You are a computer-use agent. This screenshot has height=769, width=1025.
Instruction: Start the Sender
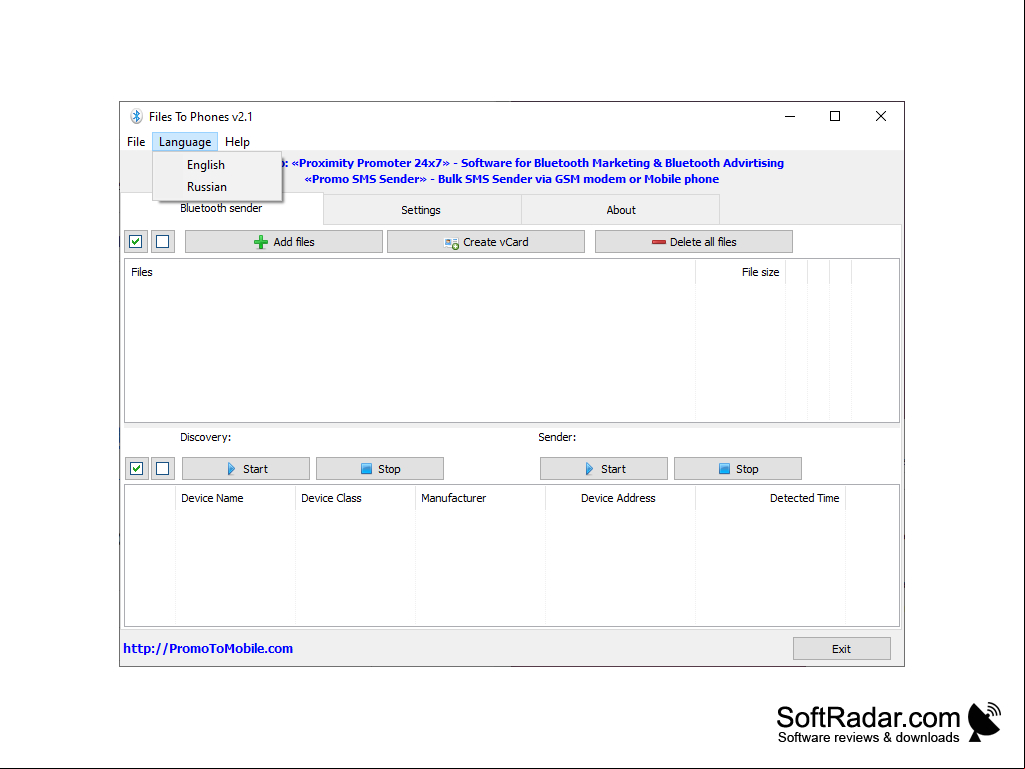tap(603, 468)
